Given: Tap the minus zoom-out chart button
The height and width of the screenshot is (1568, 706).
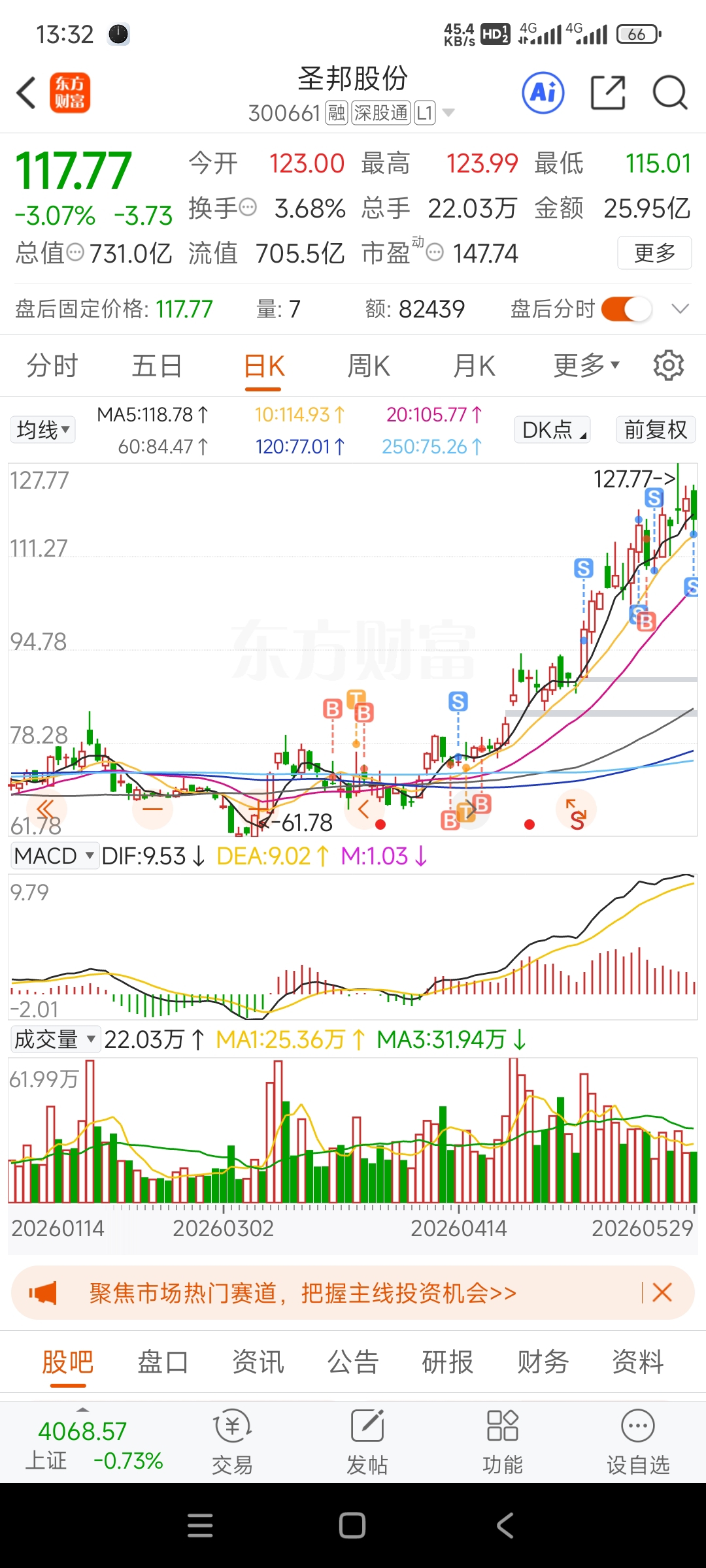Looking at the screenshot, I should click(x=152, y=809).
